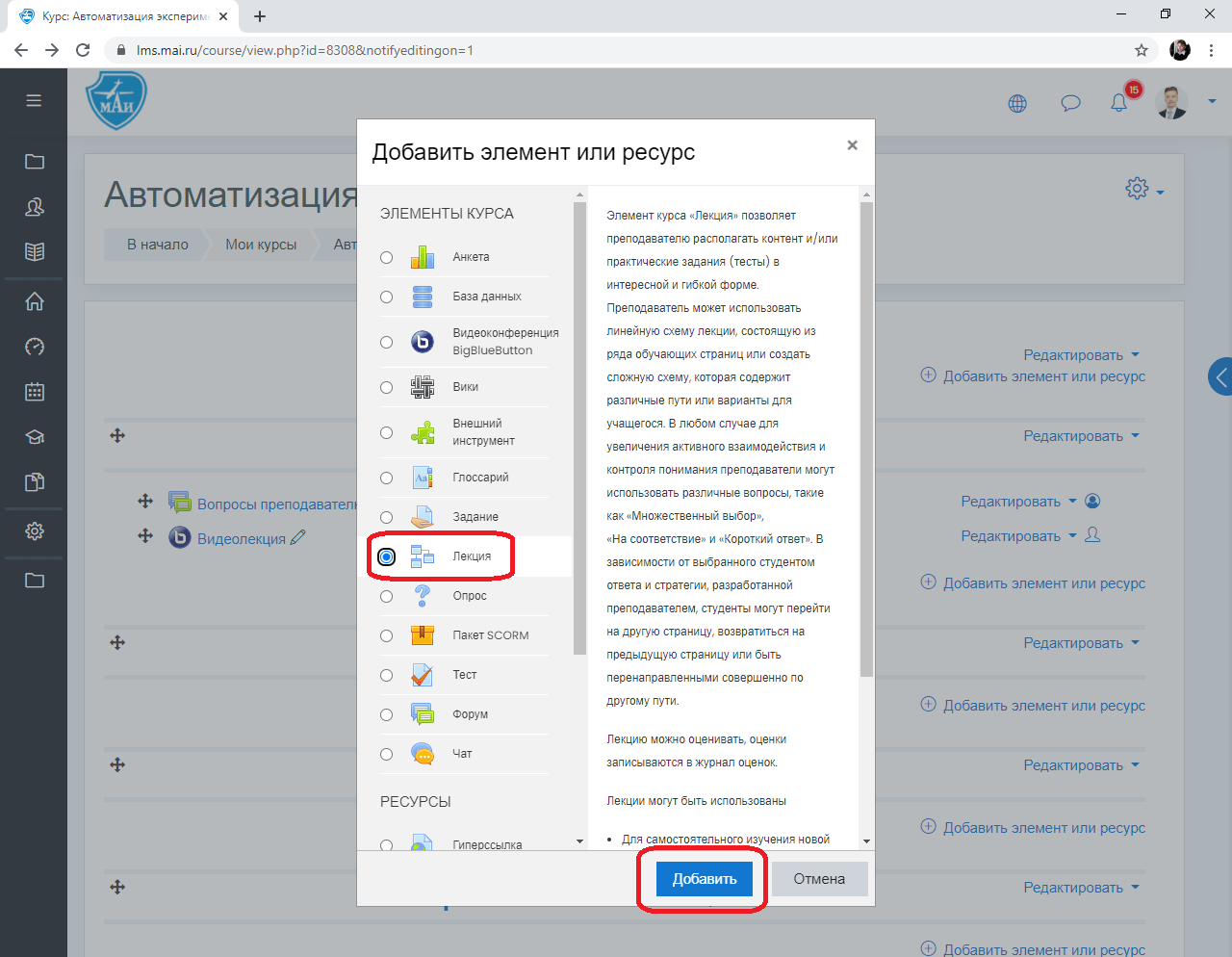The height and width of the screenshot is (957, 1232).
Task: Click the Пакет SCORM box icon
Action: 423,635
